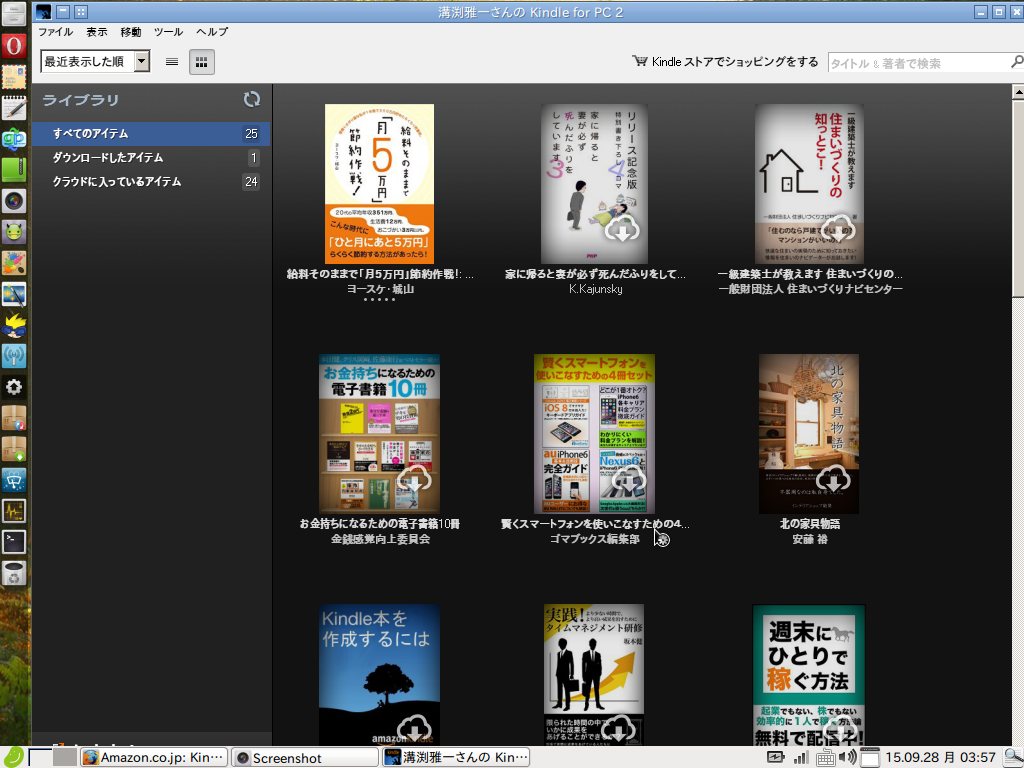Image resolution: width=1024 pixels, height=768 pixels.
Task: Switch to list view layout
Action: [172, 62]
